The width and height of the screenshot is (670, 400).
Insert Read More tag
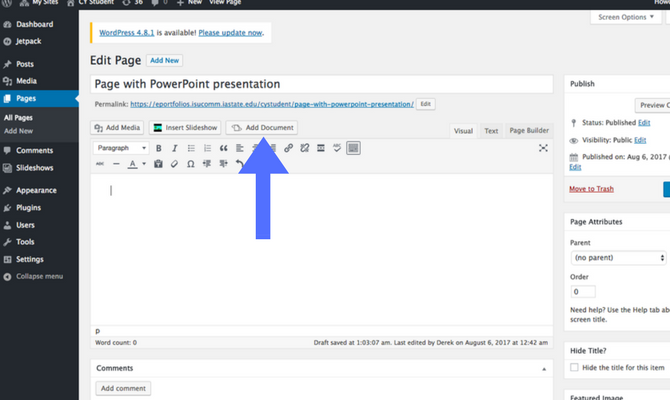[321, 148]
